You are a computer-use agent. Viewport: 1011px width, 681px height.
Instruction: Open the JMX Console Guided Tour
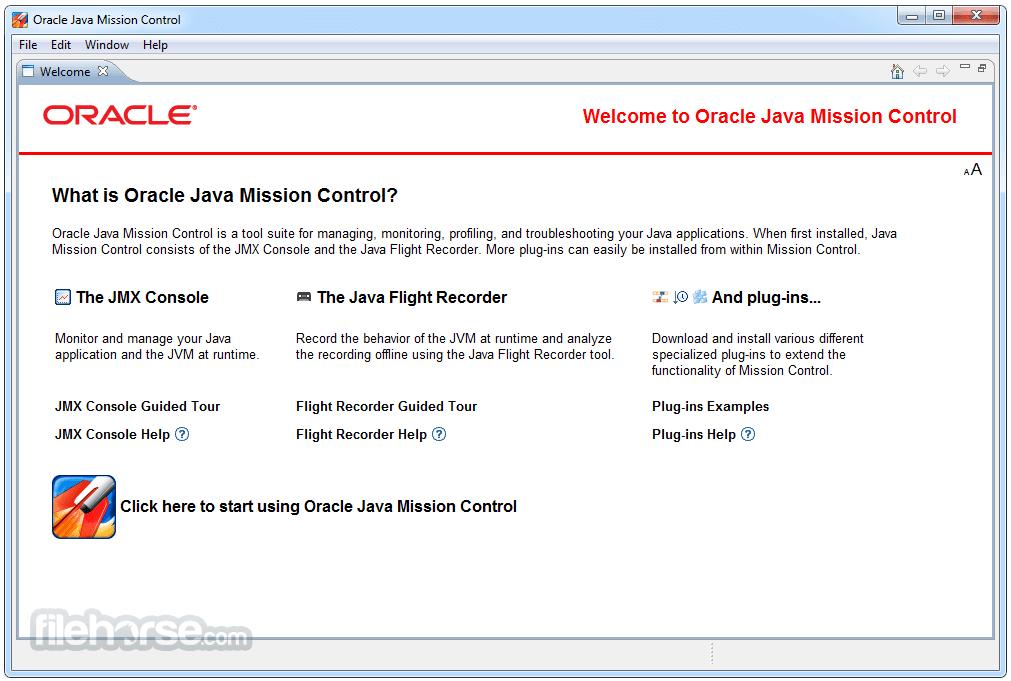point(137,406)
